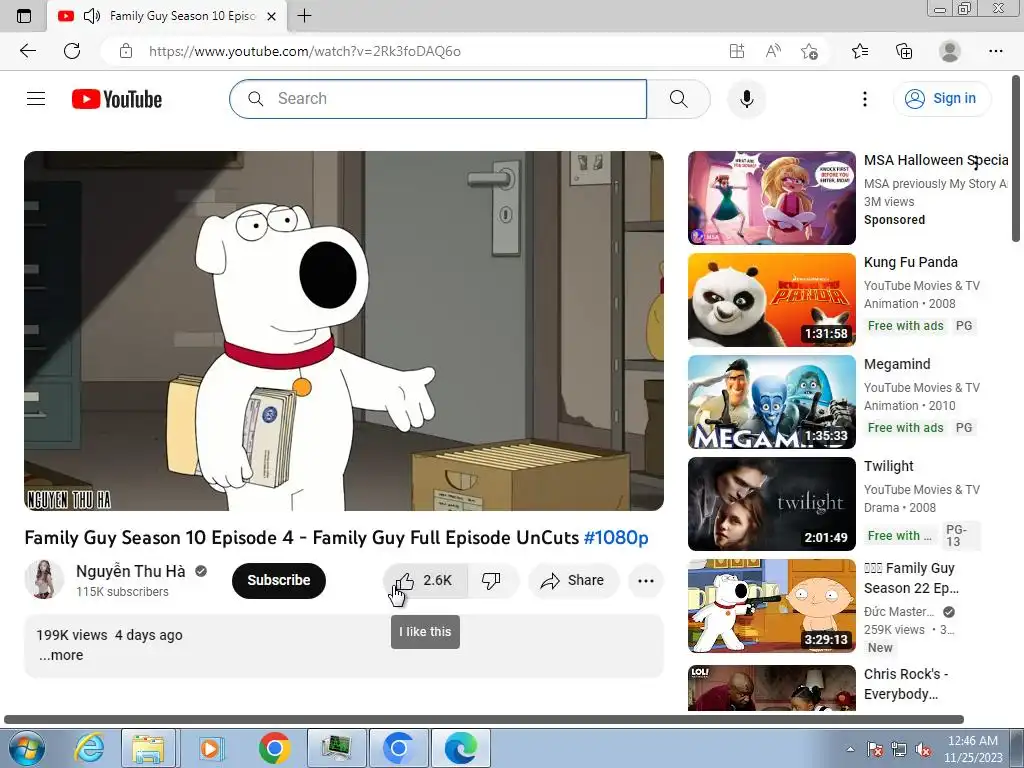This screenshot has height=768, width=1024.
Task: Share the video
Action: pyautogui.click(x=573, y=580)
